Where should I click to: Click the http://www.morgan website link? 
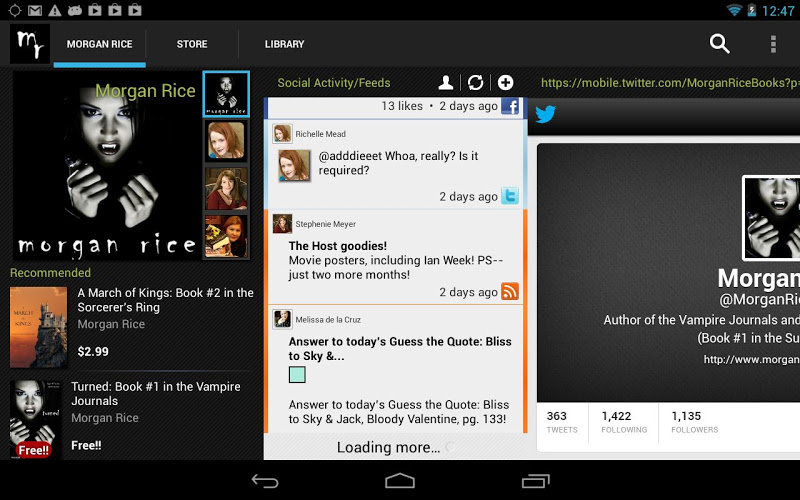coord(752,360)
